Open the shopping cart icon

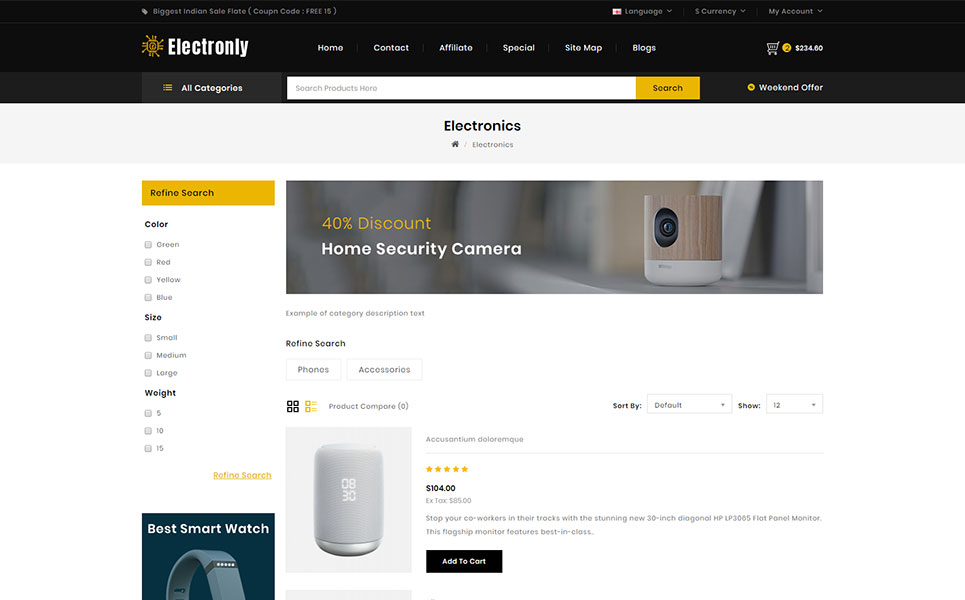[772, 48]
